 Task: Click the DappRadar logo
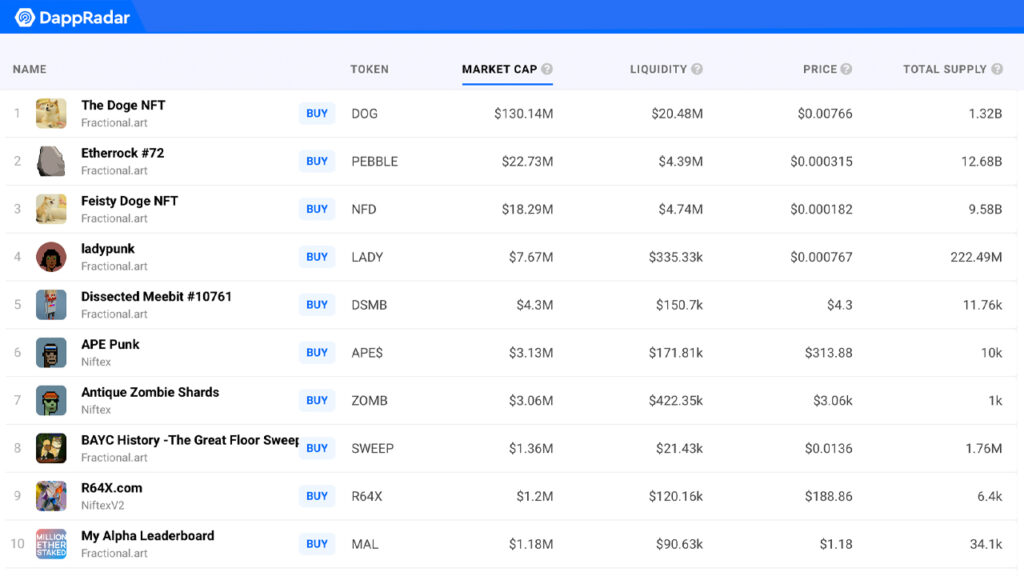72,18
